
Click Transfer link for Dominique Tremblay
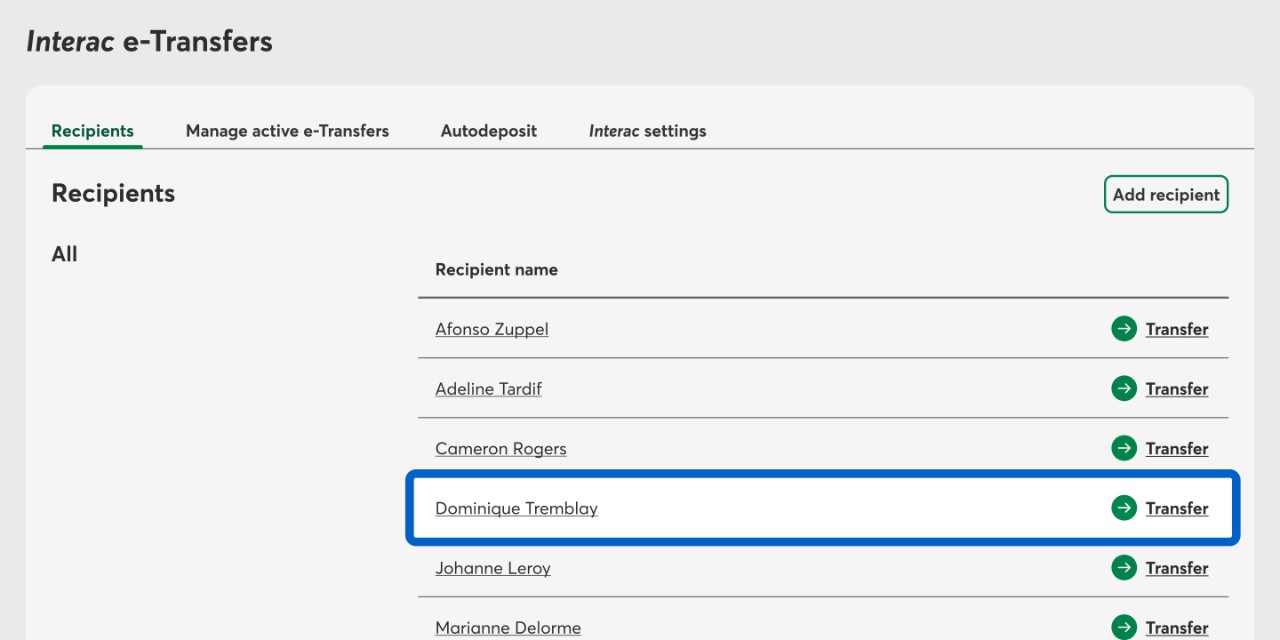point(1176,509)
